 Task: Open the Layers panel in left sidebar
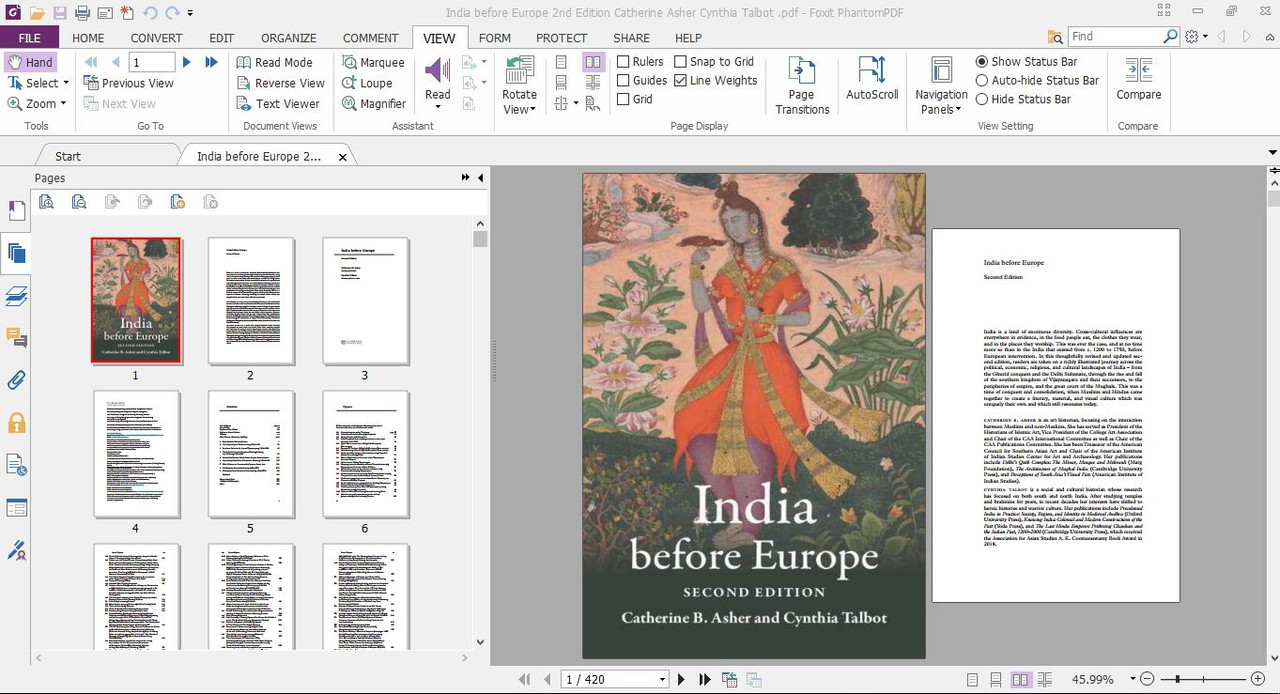(x=16, y=296)
